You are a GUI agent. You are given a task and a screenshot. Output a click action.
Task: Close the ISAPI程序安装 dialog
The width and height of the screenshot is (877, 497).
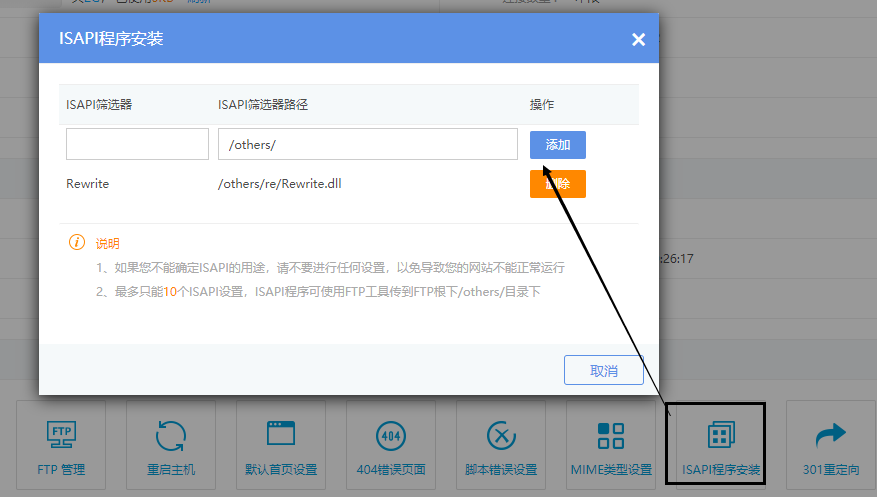coord(638,40)
